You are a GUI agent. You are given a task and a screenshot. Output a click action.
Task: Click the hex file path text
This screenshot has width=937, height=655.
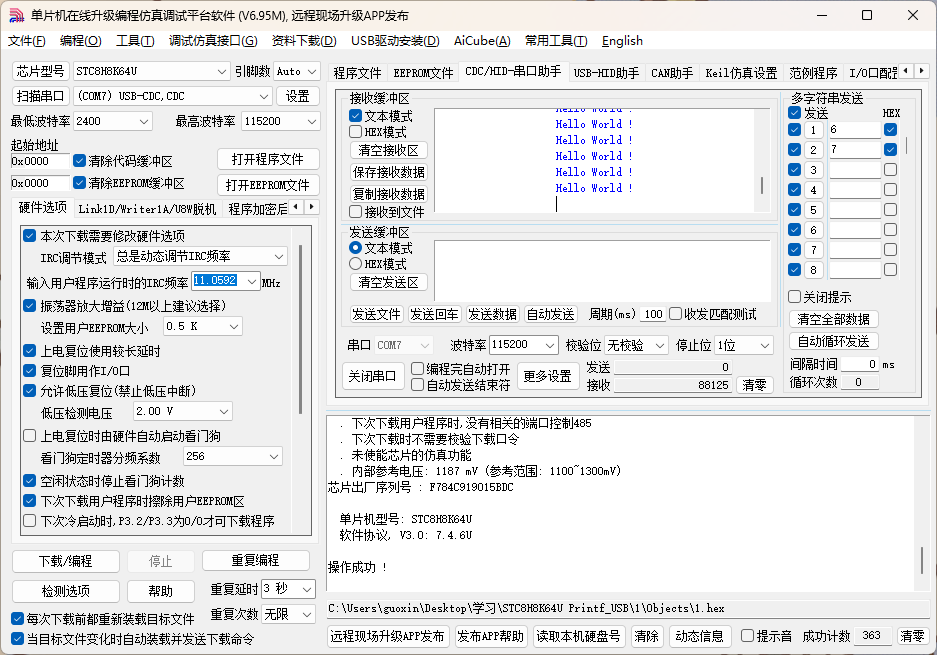526,608
